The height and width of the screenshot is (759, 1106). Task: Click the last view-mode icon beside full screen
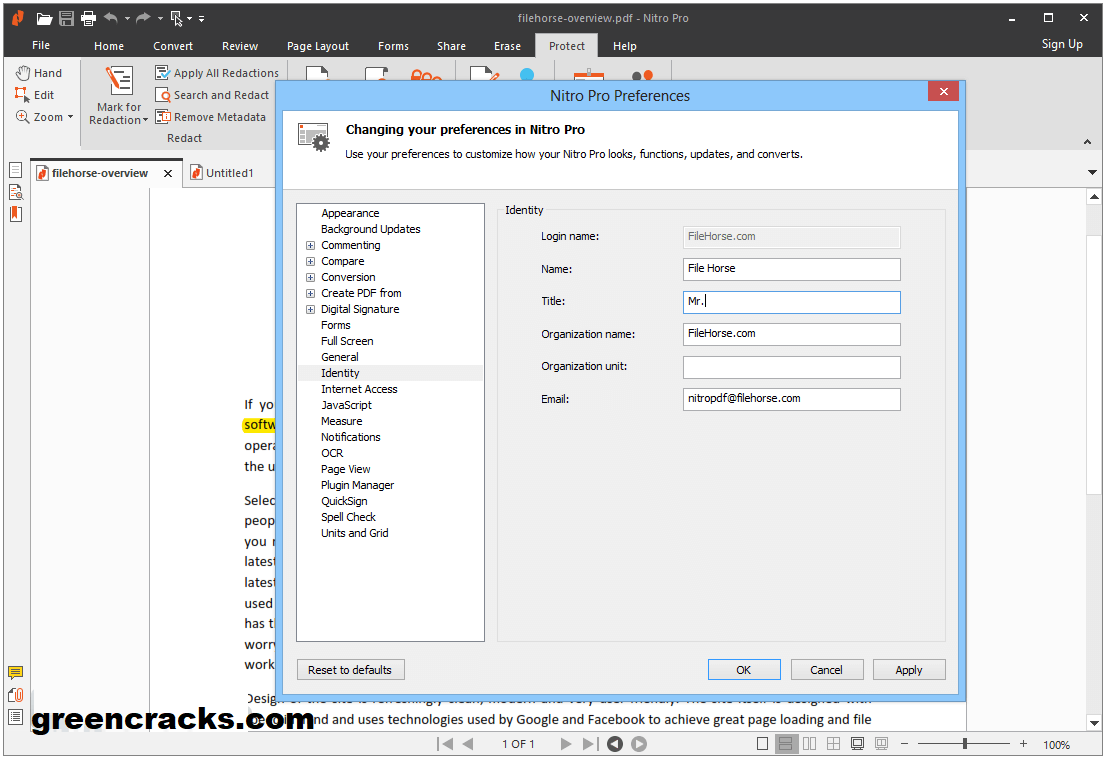point(882,743)
